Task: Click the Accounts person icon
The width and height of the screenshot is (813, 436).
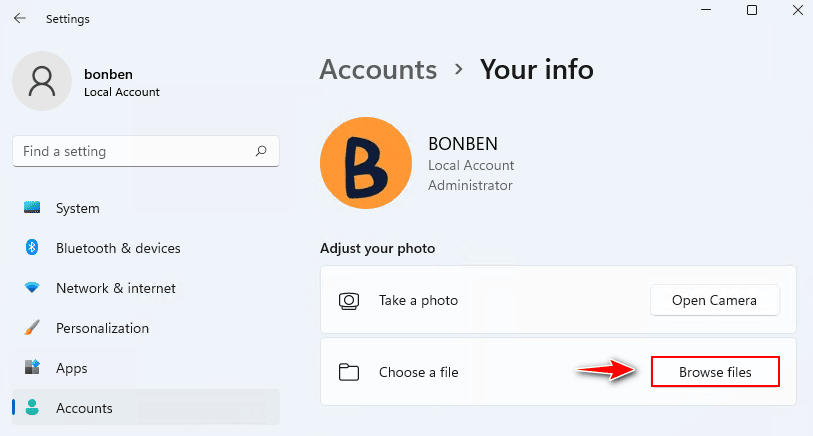Action: pyautogui.click(x=32, y=408)
